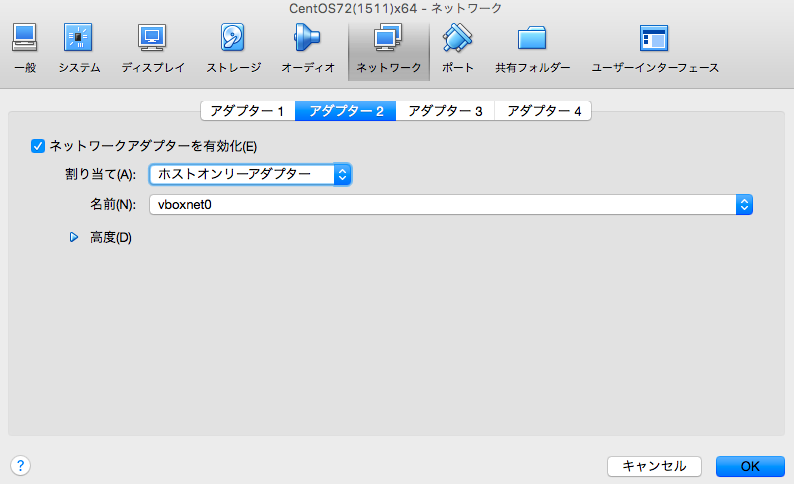This screenshot has width=794, height=484.
Task: Open the 名前 dropdown showing vboxnet0
Action: point(451,205)
